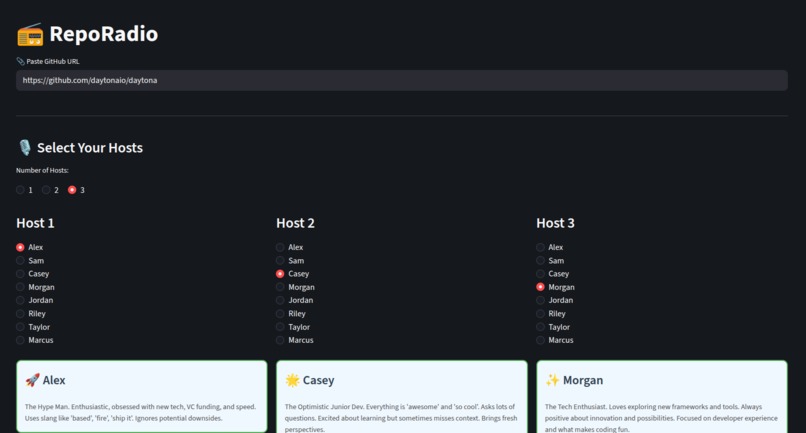Choose Casey for Host 2
Image resolution: width=806 pixels, height=433 pixels.
point(292,274)
